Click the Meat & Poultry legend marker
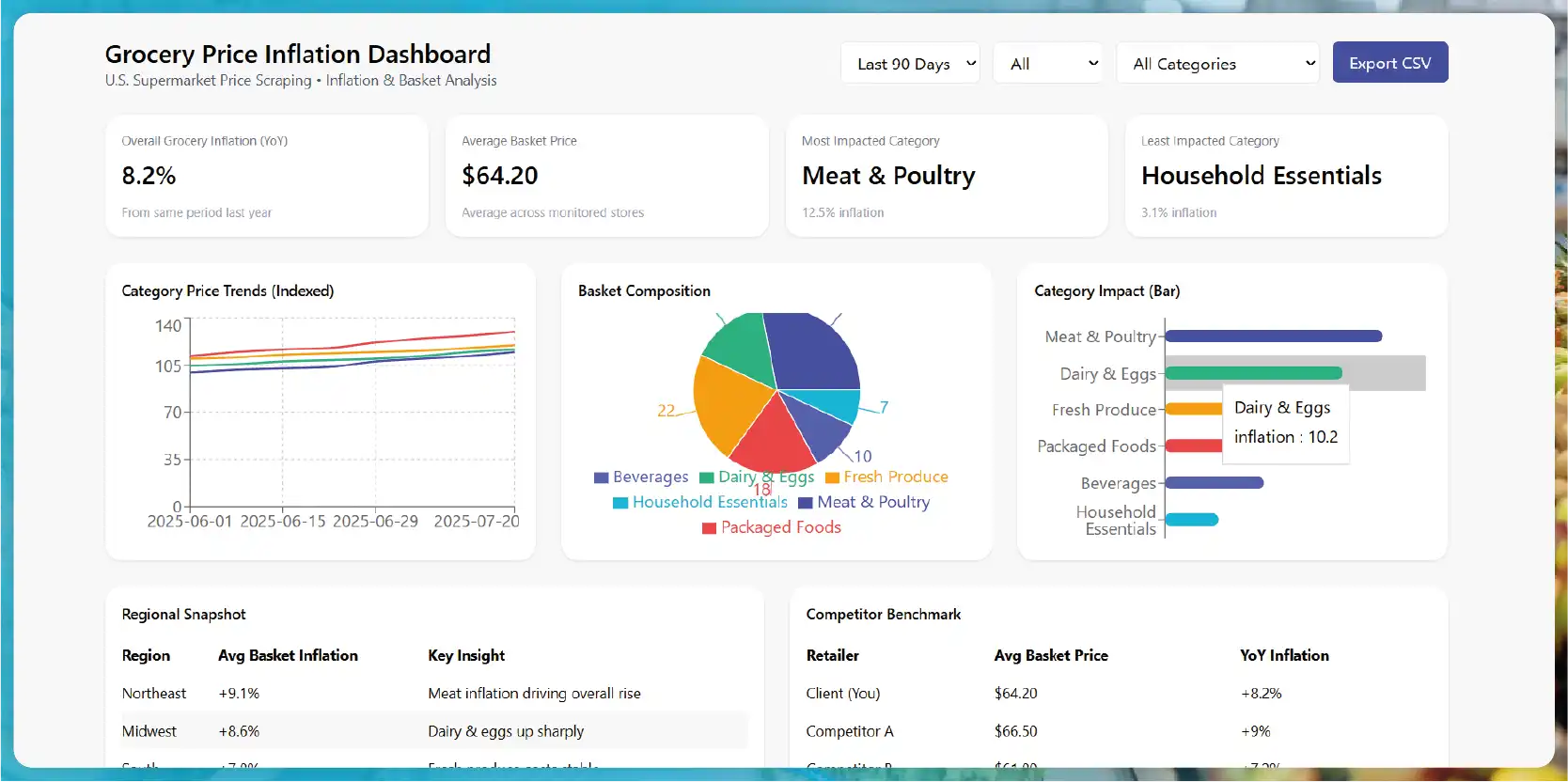This screenshot has height=782, width=1568. pyautogui.click(x=806, y=503)
